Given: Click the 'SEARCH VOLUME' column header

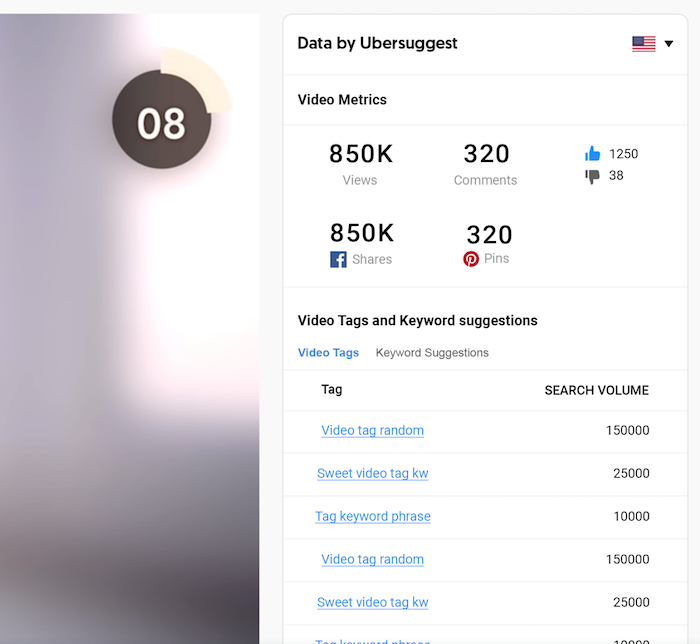Looking at the screenshot, I should pos(596,390).
